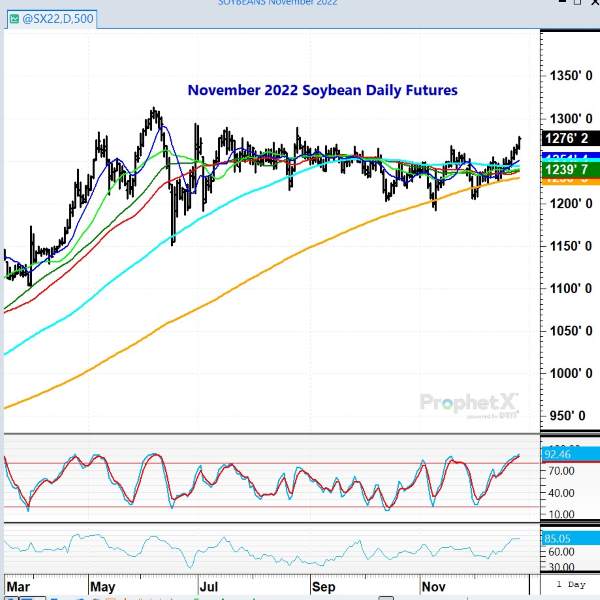This screenshot has width=600, height=600.
Task: Click the 950' 0 price axis label
Action: pyautogui.click(x=567, y=416)
